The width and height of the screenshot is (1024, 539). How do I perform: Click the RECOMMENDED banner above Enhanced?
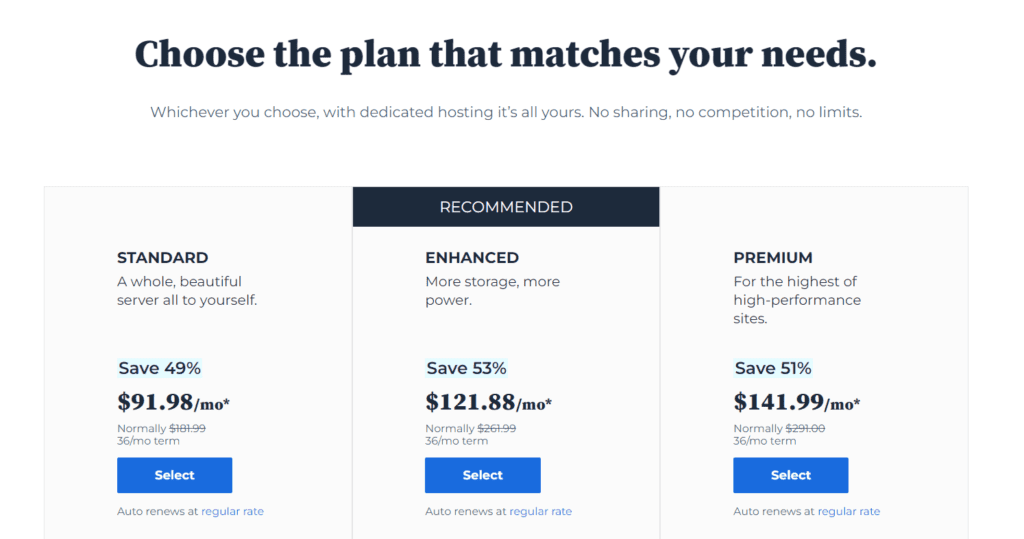click(506, 207)
